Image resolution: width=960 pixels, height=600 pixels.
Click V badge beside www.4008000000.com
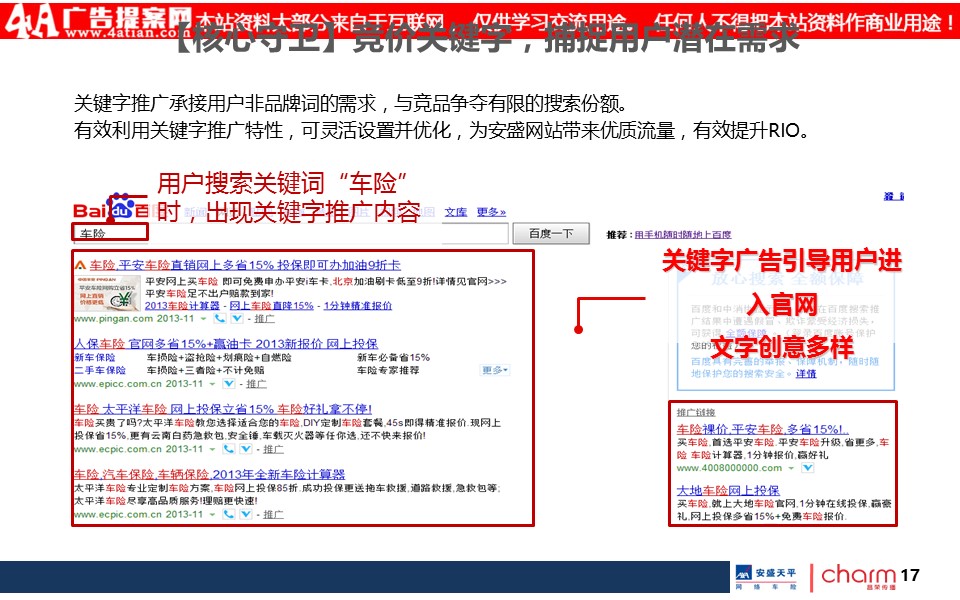click(808, 468)
